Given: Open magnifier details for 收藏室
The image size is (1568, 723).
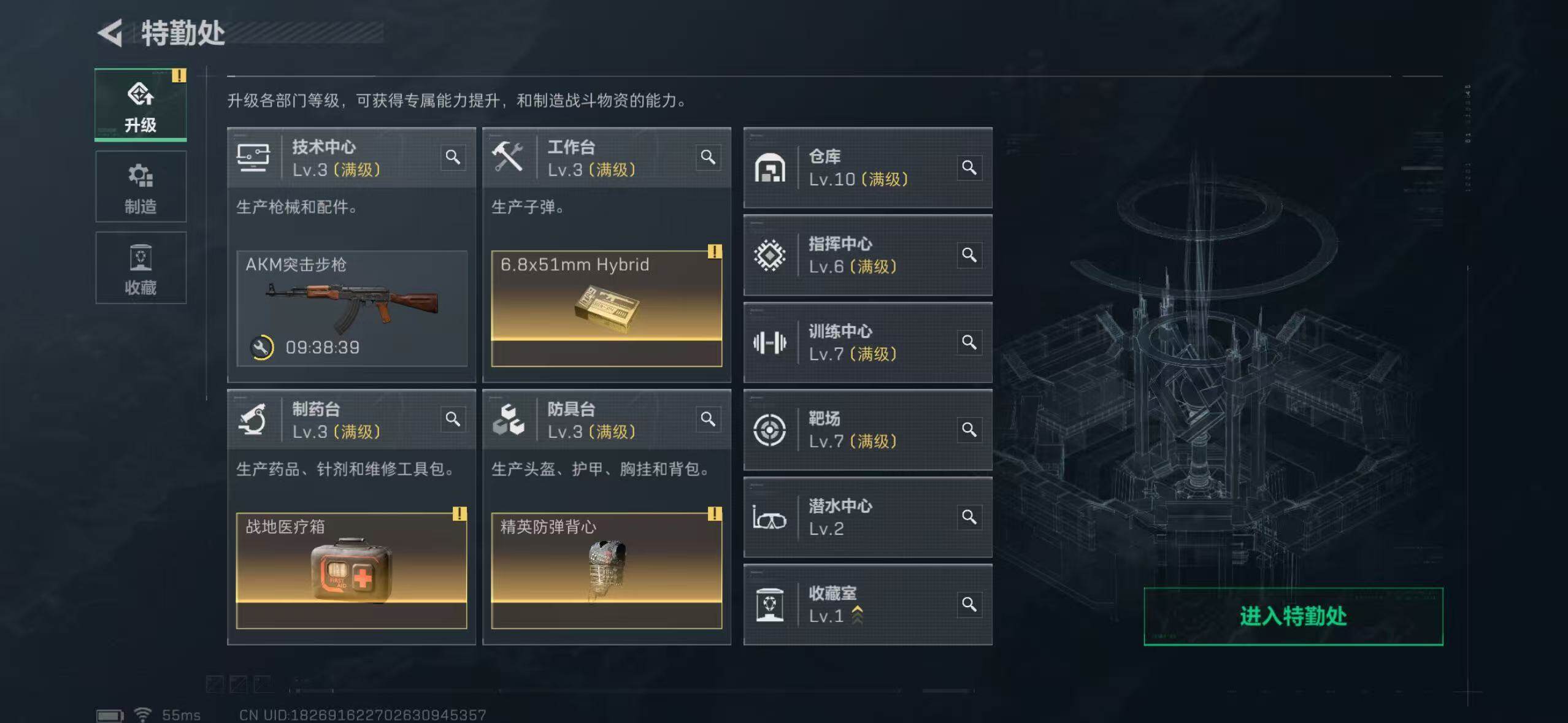Looking at the screenshot, I should point(969,605).
